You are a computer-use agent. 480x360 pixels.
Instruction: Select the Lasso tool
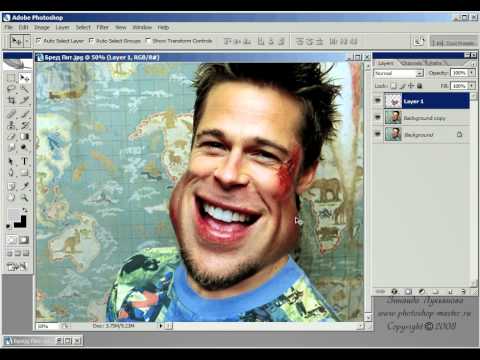(x=11, y=89)
